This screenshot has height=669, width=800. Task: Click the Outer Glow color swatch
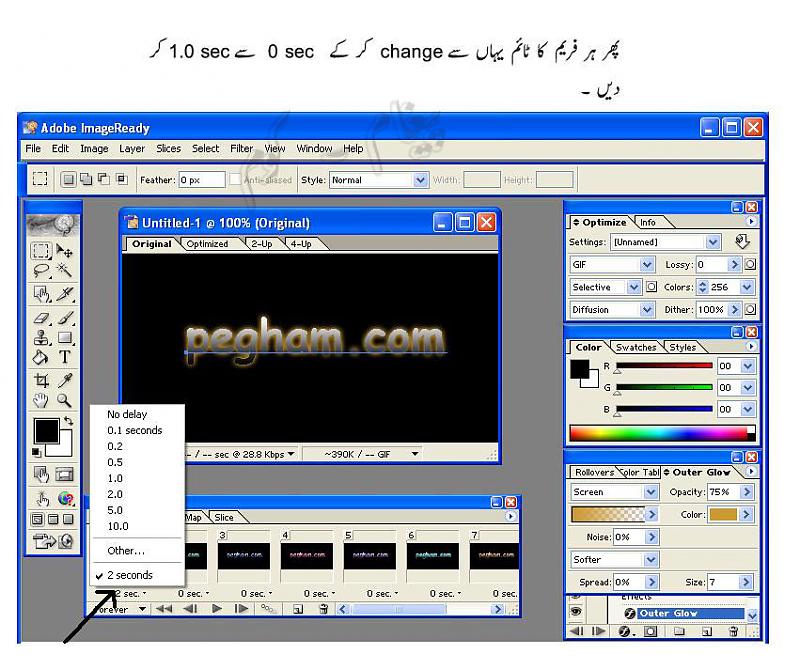pos(724,514)
